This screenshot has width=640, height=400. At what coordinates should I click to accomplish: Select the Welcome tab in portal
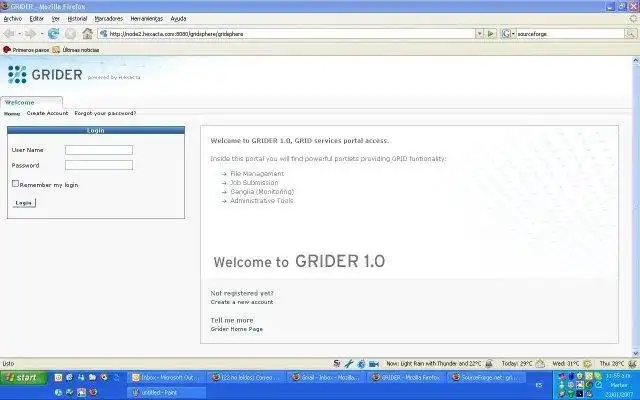(31, 102)
